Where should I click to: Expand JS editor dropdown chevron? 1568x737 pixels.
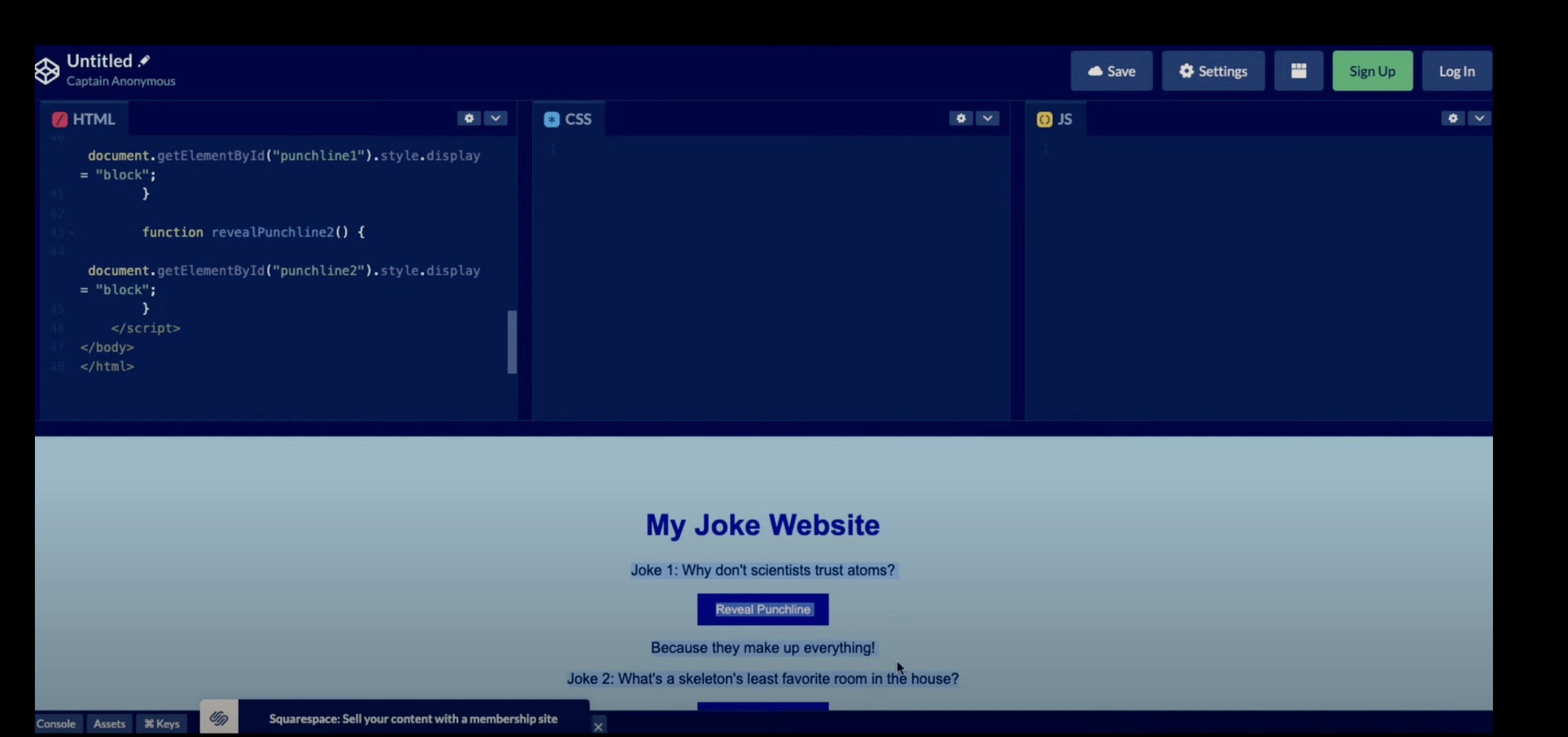tap(1479, 118)
